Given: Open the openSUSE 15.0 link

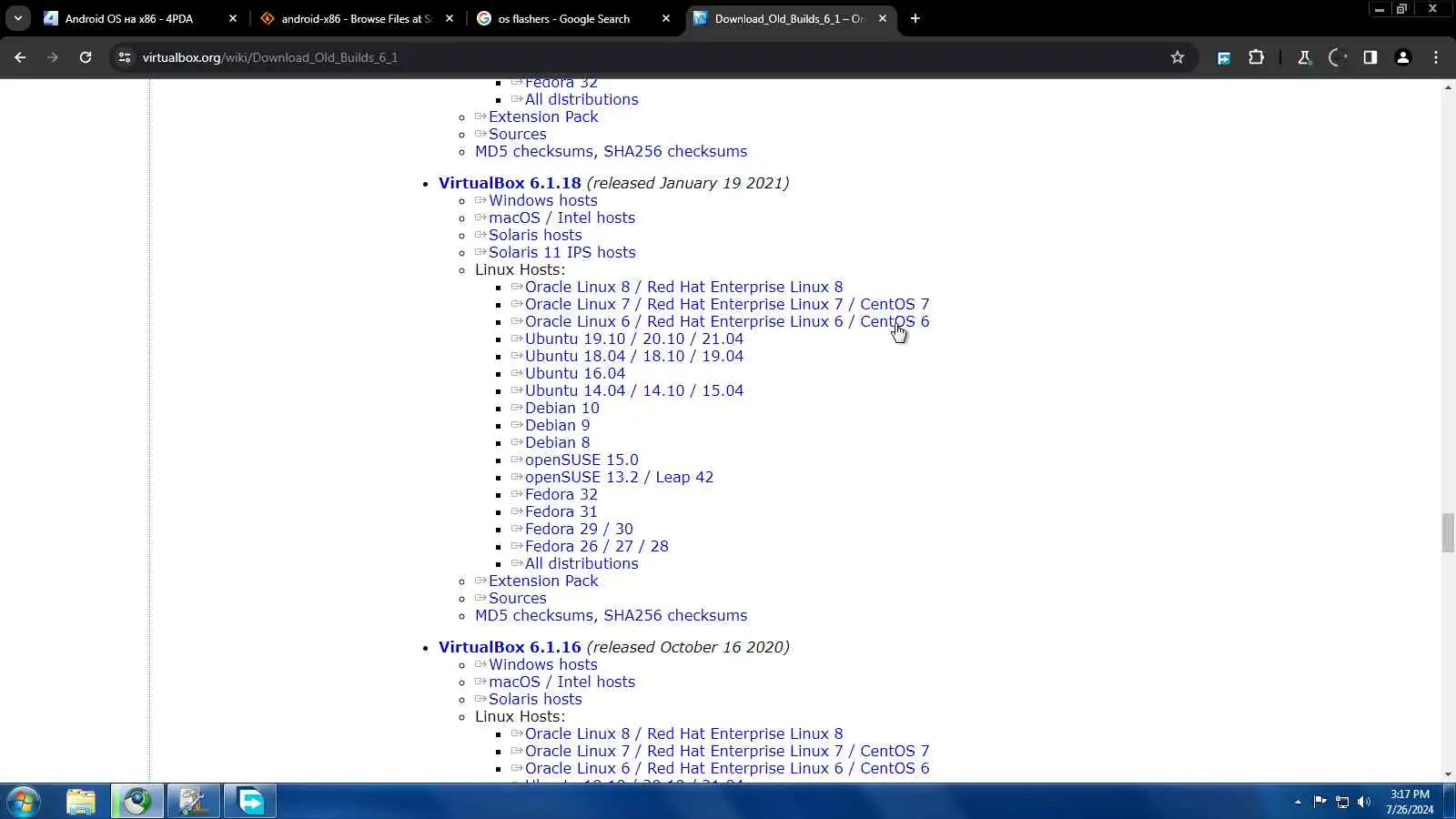Looking at the screenshot, I should pyautogui.click(x=581, y=460).
